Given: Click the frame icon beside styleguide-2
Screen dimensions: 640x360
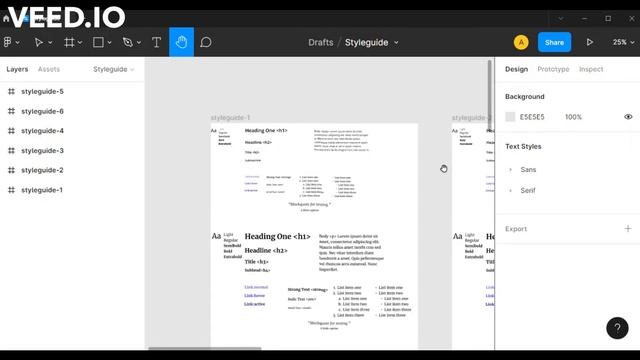Looking at the screenshot, I should click(11, 170).
